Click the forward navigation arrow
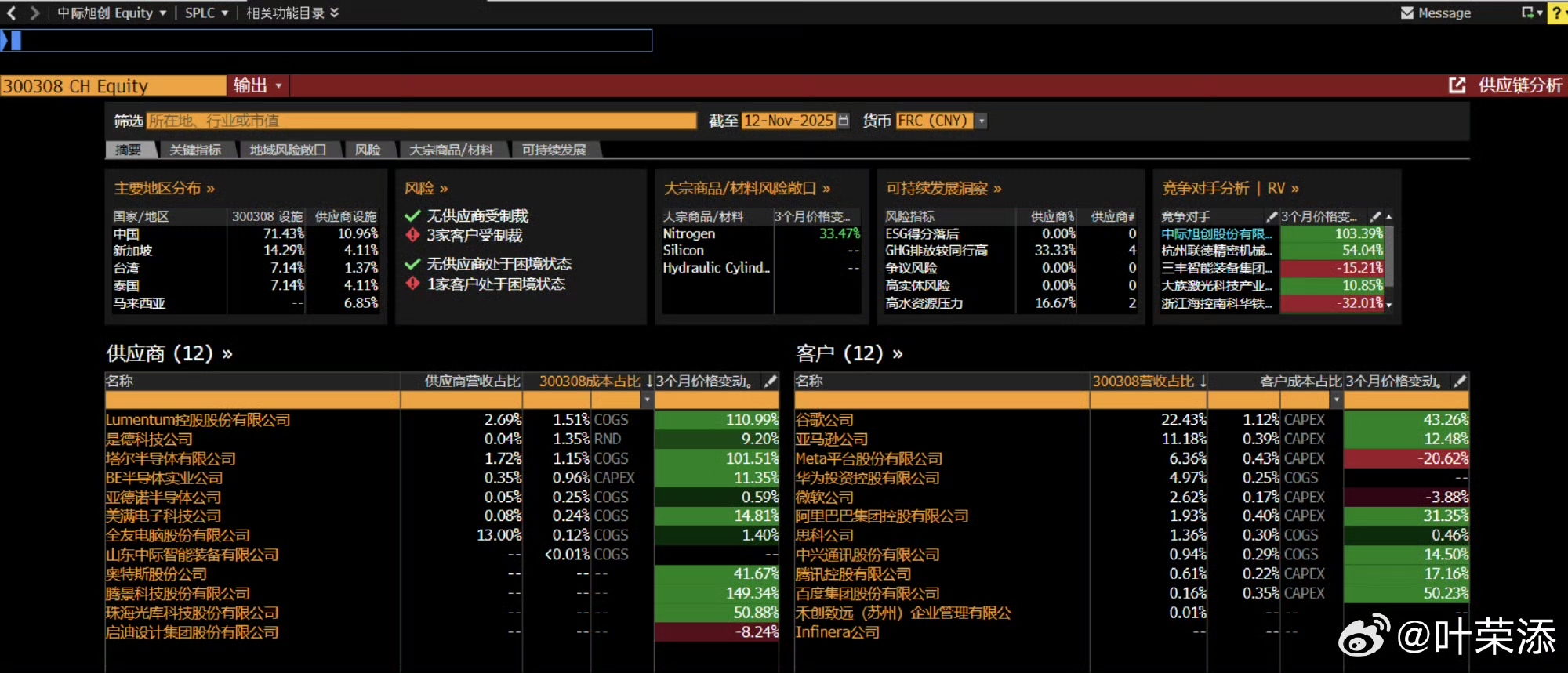Viewport: 1568px width, 673px height. tap(34, 13)
